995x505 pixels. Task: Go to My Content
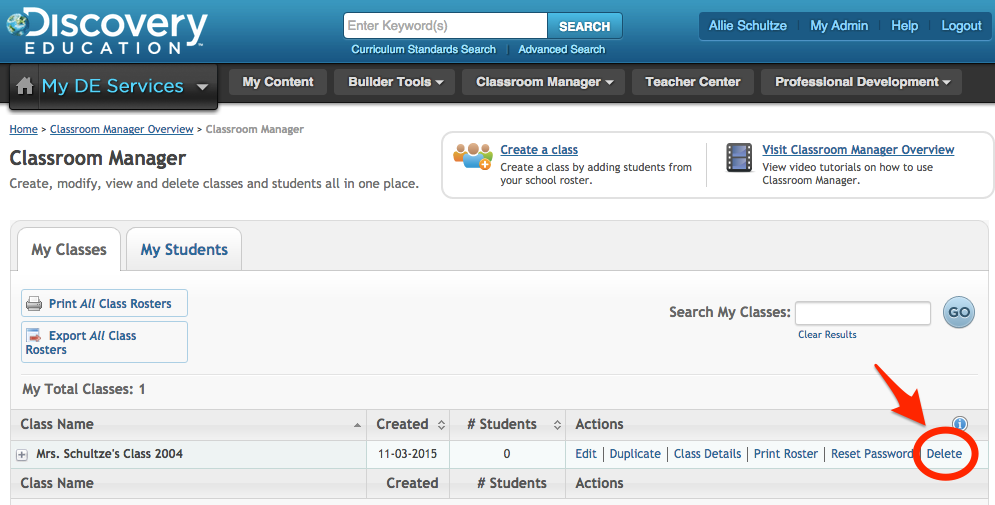click(x=278, y=82)
